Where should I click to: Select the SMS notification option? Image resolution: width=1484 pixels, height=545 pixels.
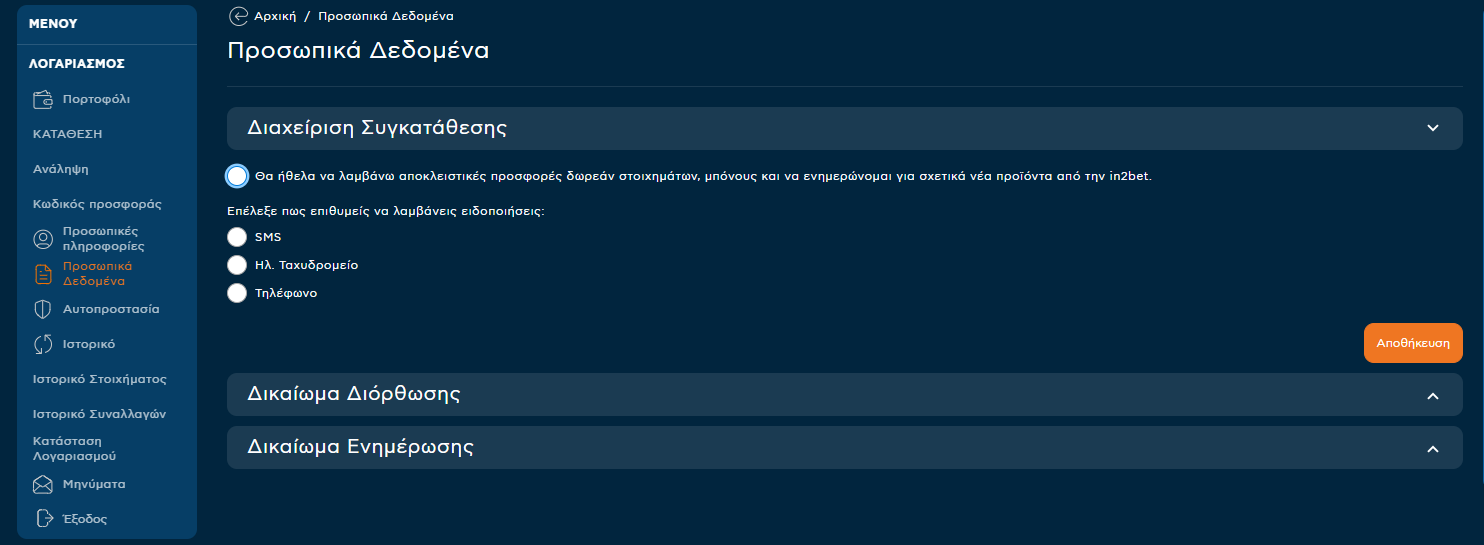(237, 237)
